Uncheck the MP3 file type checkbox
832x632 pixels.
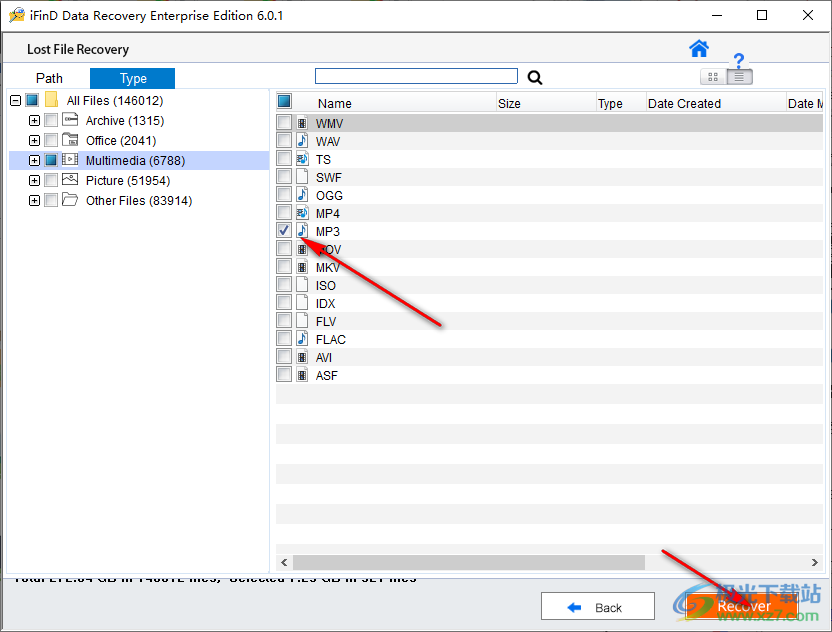[x=284, y=230]
